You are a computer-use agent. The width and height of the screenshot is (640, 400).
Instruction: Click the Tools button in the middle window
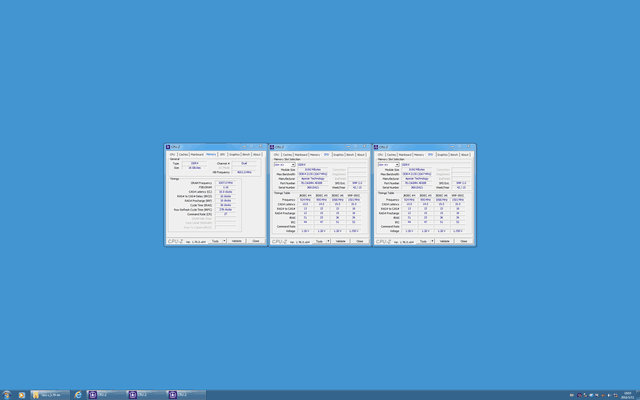coord(319,241)
